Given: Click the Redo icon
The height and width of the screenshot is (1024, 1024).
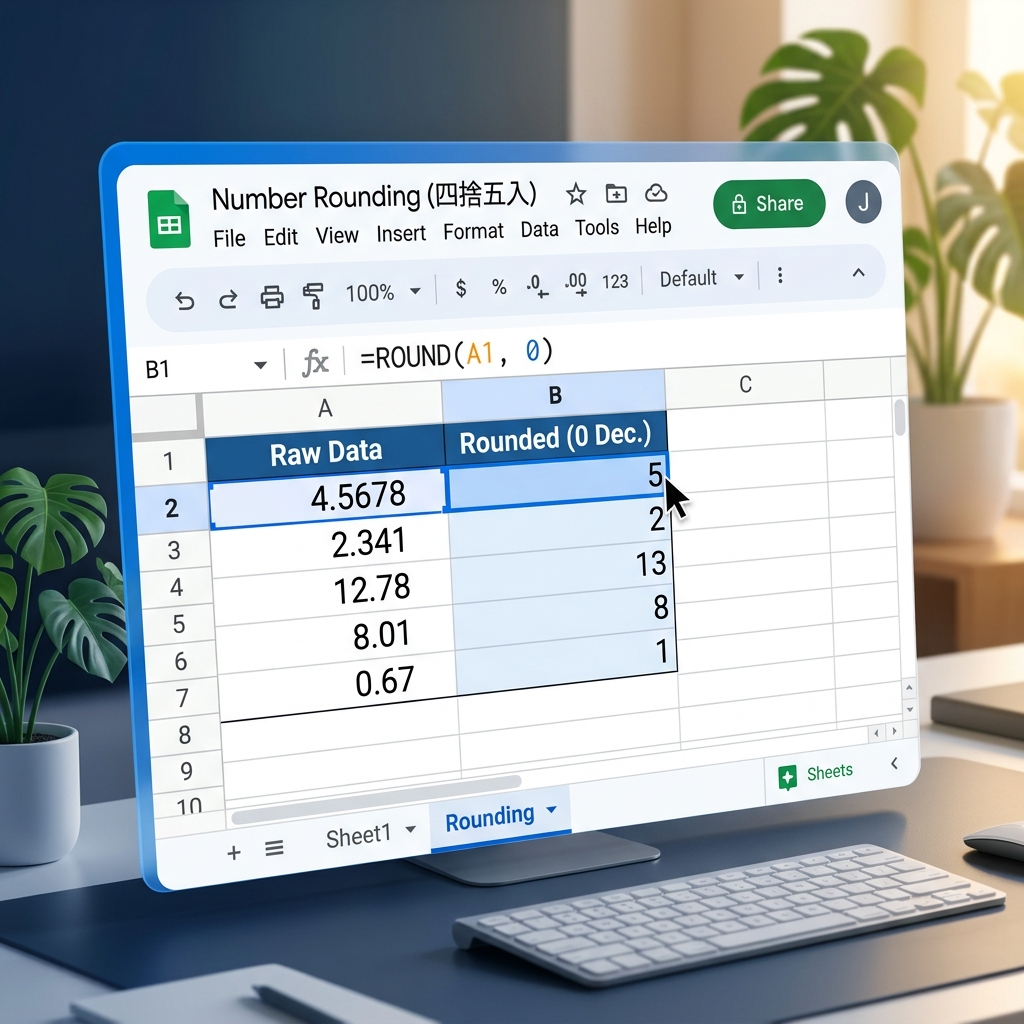Looking at the screenshot, I should point(228,300).
